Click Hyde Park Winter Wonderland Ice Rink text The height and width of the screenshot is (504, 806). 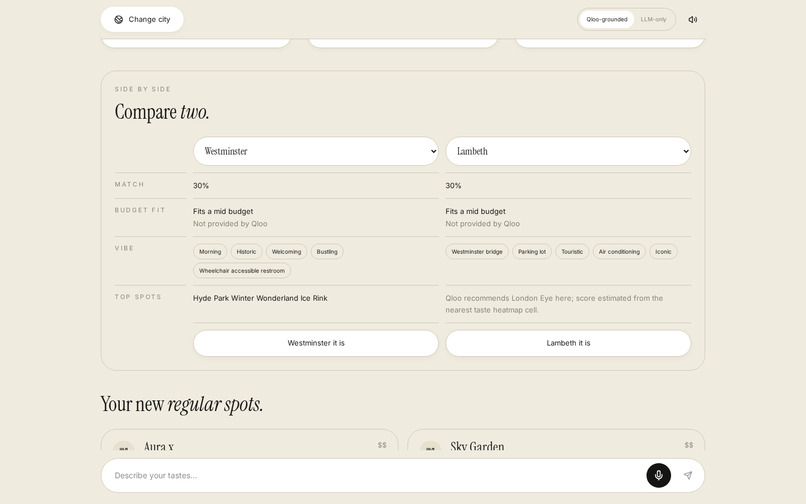point(260,298)
